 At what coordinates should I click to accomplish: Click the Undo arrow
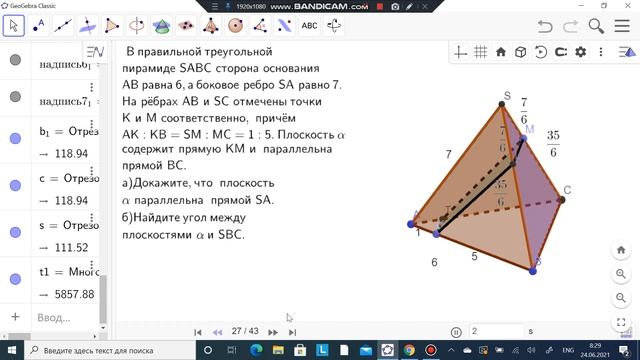point(545,27)
